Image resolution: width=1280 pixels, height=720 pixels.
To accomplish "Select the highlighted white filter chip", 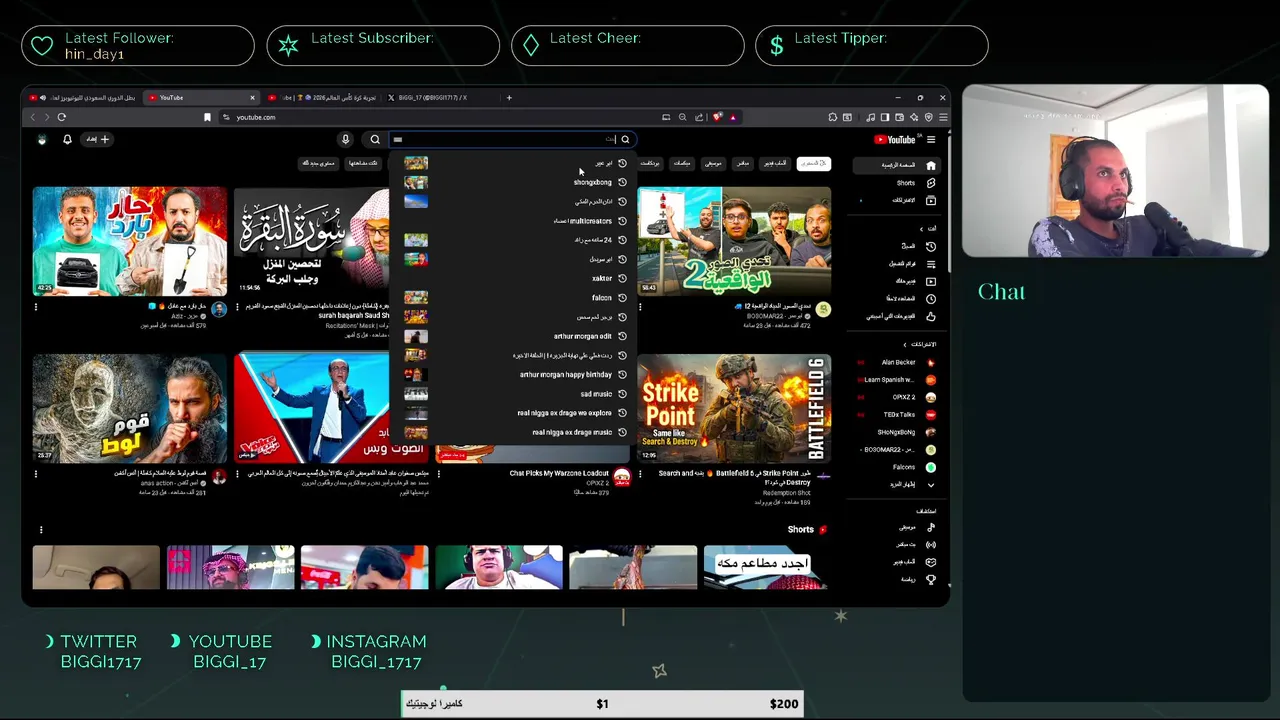I will [x=814, y=163].
